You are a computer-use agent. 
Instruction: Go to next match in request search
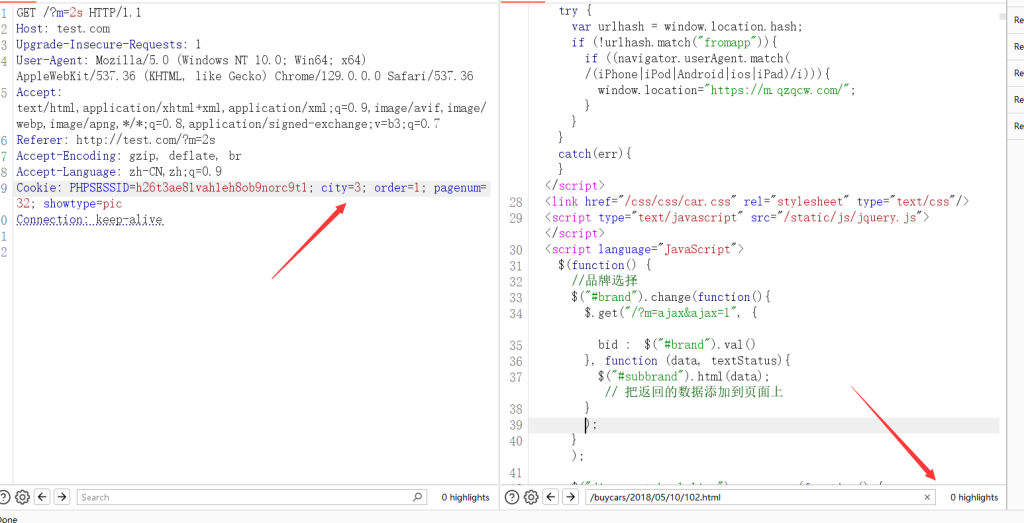(x=62, y=497)
